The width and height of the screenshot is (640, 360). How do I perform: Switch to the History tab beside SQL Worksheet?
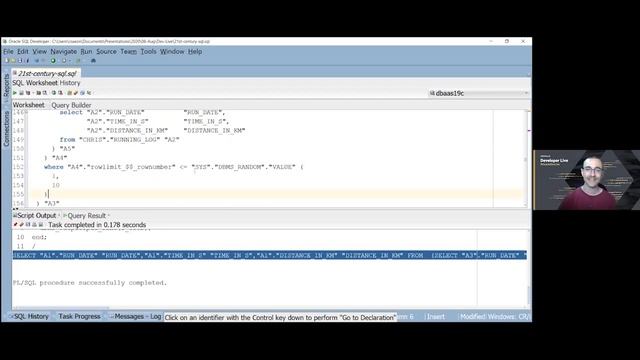pos(70,83)
